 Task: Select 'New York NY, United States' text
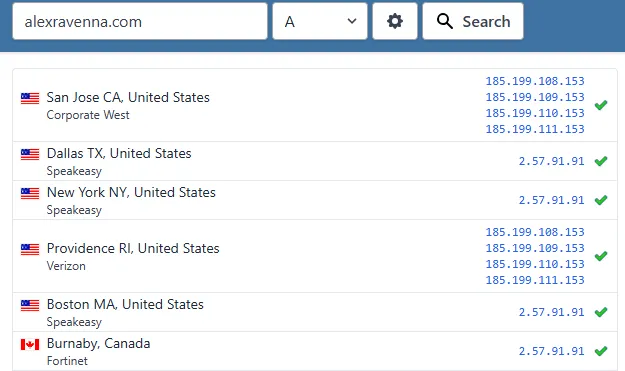[131, 192]
